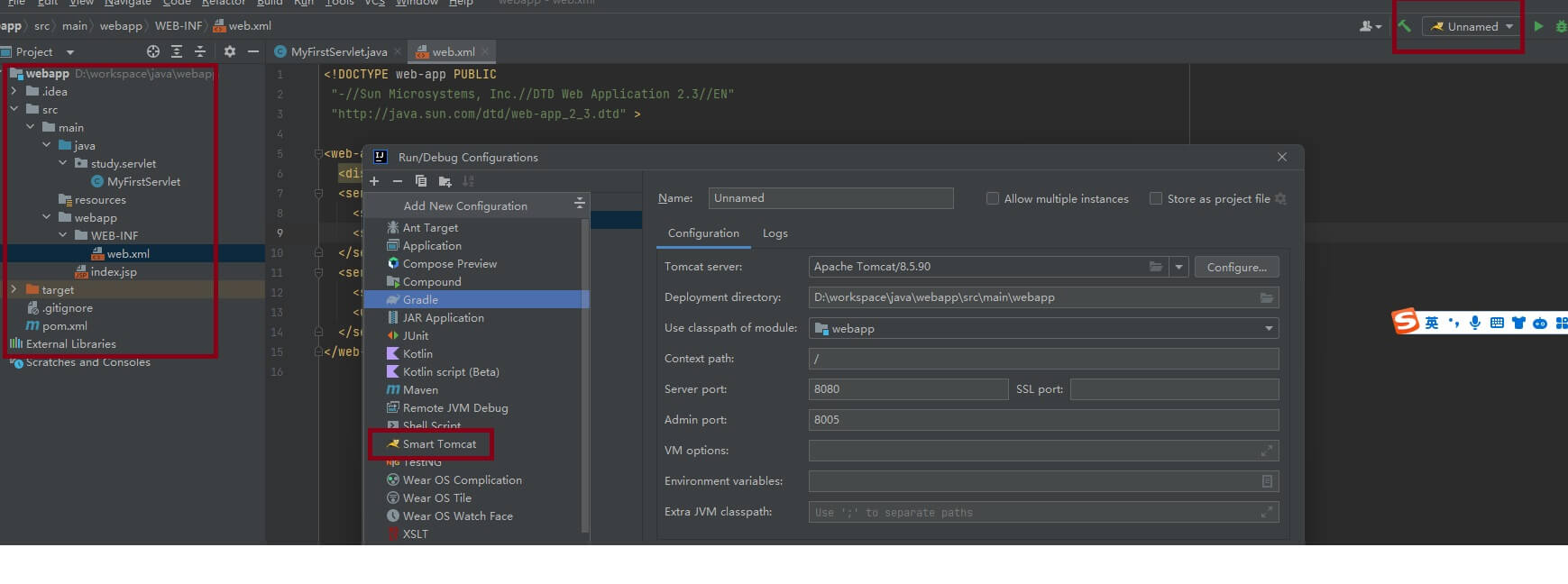
Task: Expand the .idea folder
Action: coord(14,91)
